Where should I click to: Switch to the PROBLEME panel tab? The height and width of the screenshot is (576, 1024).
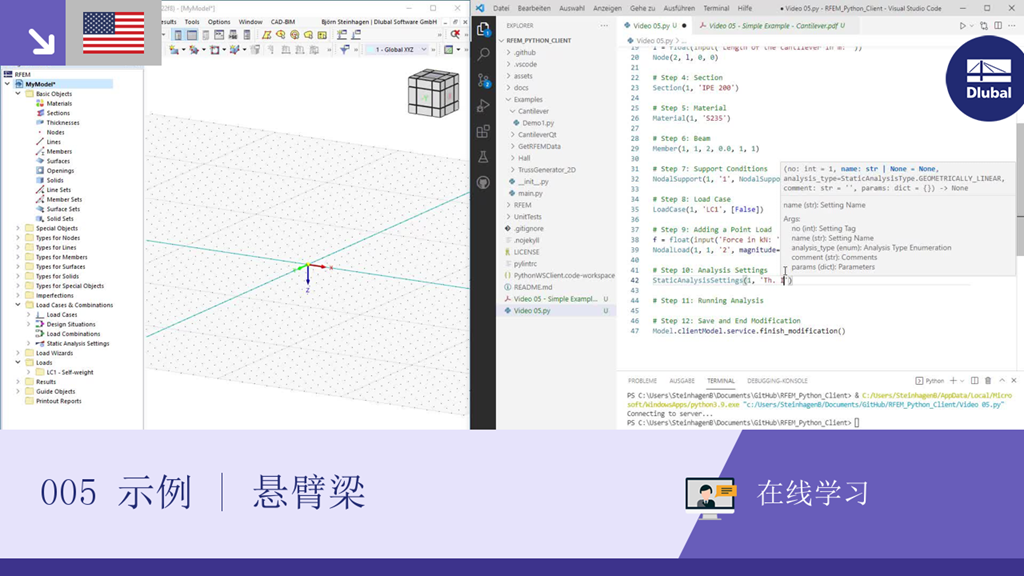(643, 381)
